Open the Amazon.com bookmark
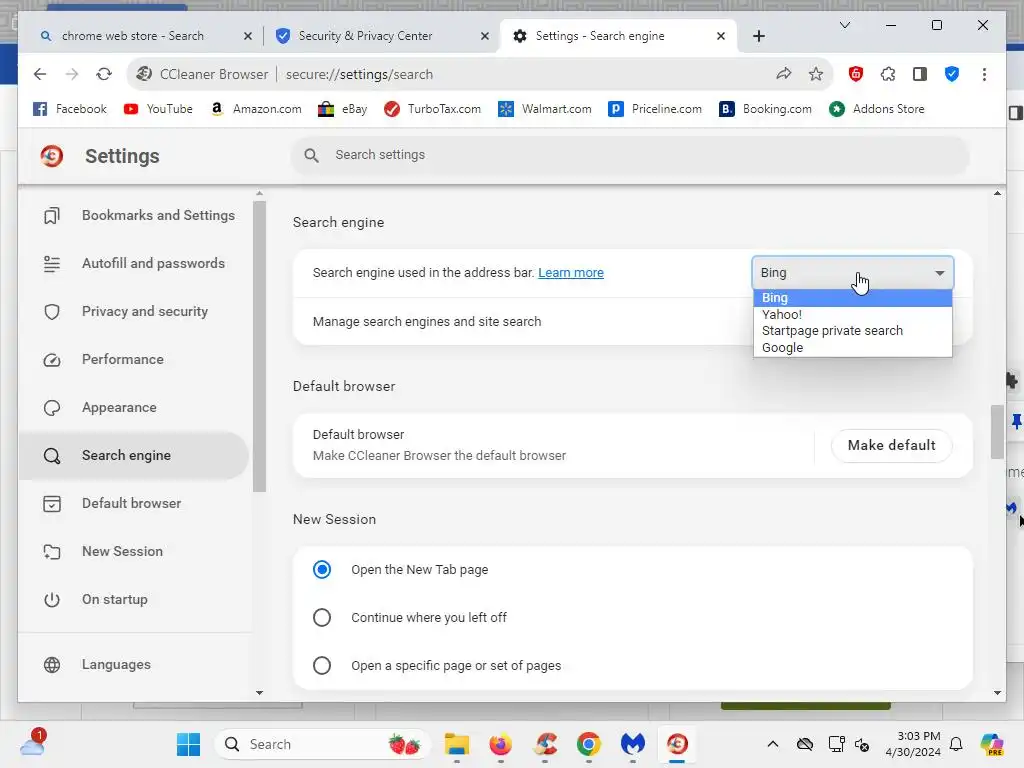Image resolution: width=1024 pixels, height=768 pixels. pos(256,109)
